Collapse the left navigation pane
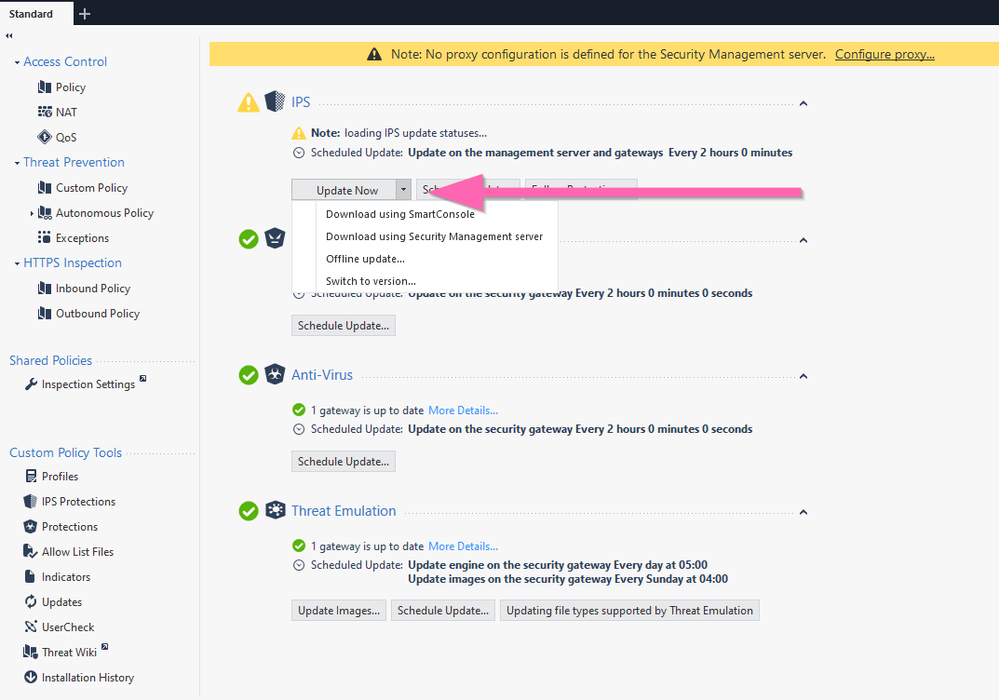The width and height of the screenshot is (999, 700). [x=9, y=36]
